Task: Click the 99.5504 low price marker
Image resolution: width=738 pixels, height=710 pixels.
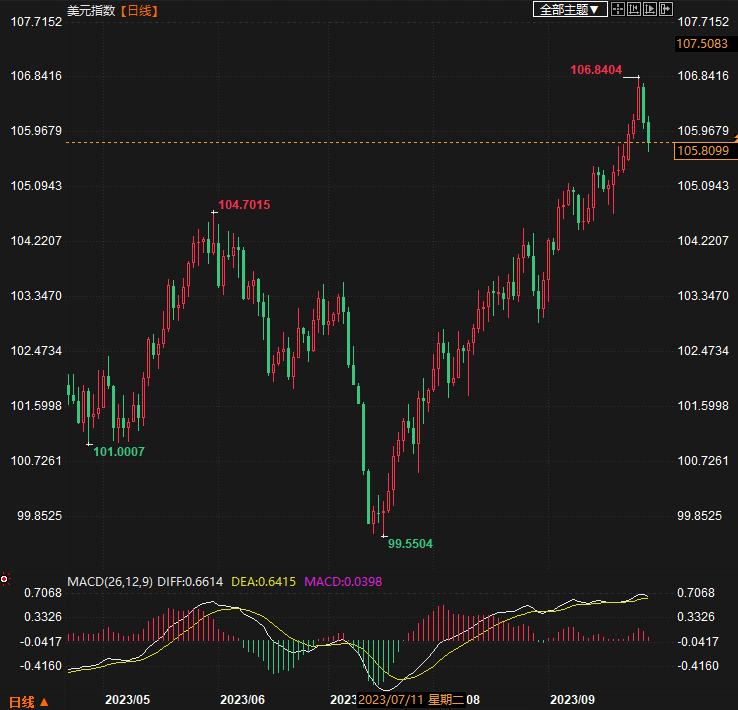Action: [x=410, y=543]
